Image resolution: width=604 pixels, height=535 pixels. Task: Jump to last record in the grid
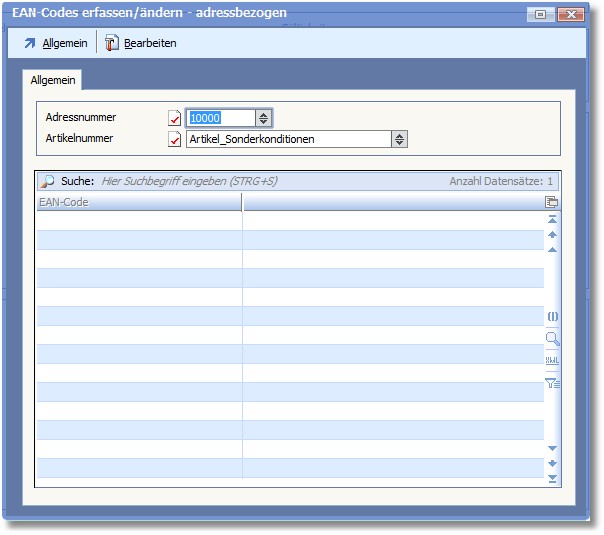point(552,480)
